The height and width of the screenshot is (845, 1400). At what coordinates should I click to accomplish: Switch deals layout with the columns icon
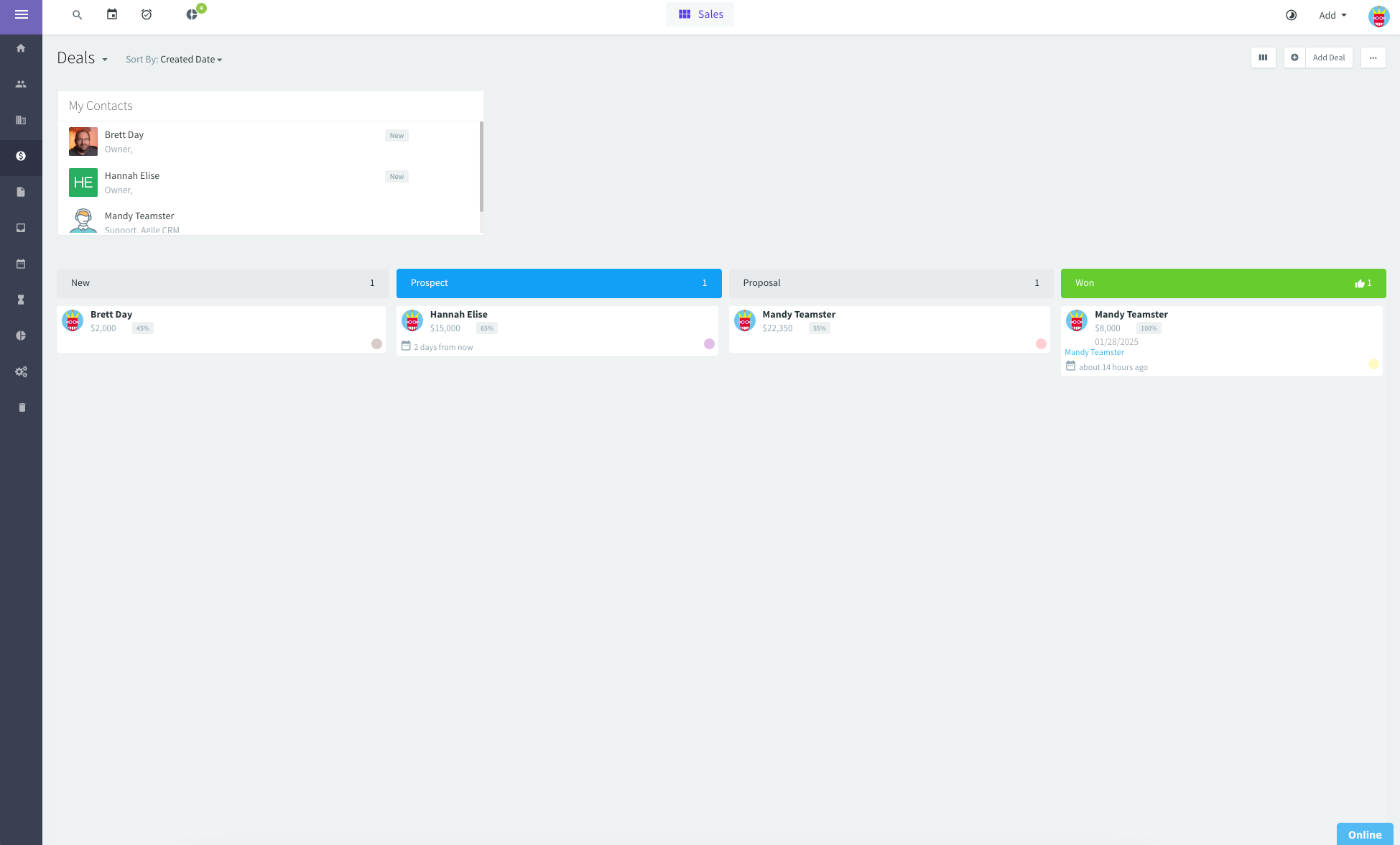1263,57
